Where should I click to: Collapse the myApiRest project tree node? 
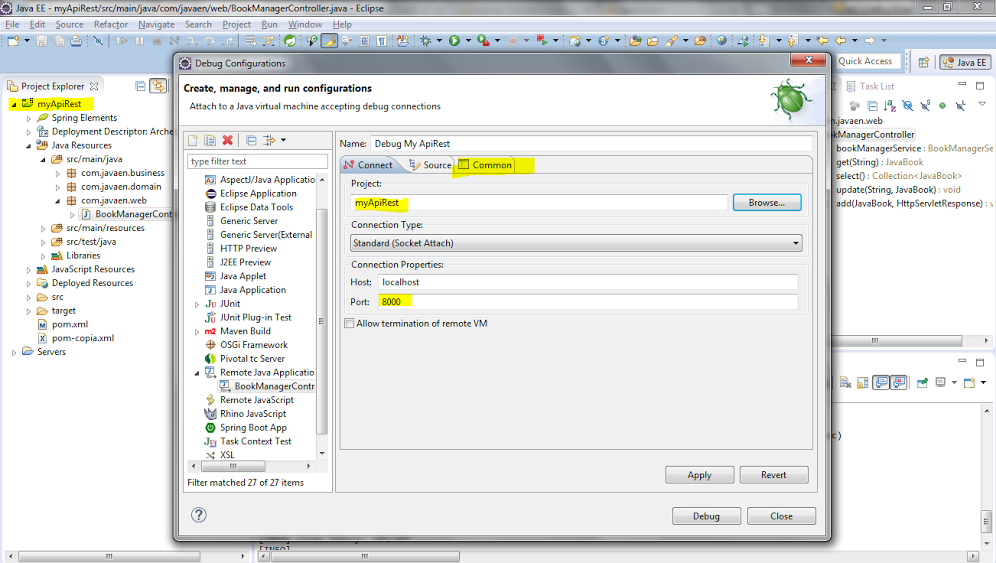click(13, 104)
